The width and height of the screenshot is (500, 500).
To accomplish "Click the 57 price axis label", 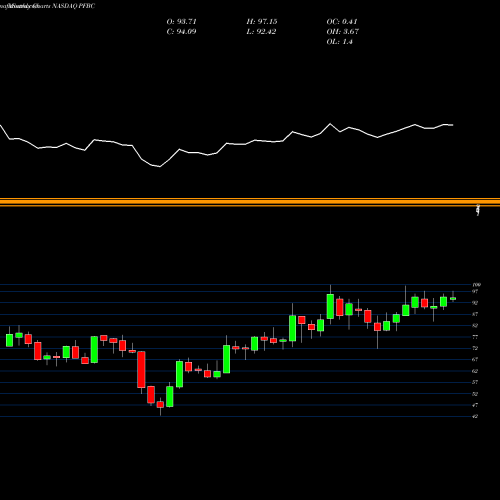I will (x=475, y=382).
